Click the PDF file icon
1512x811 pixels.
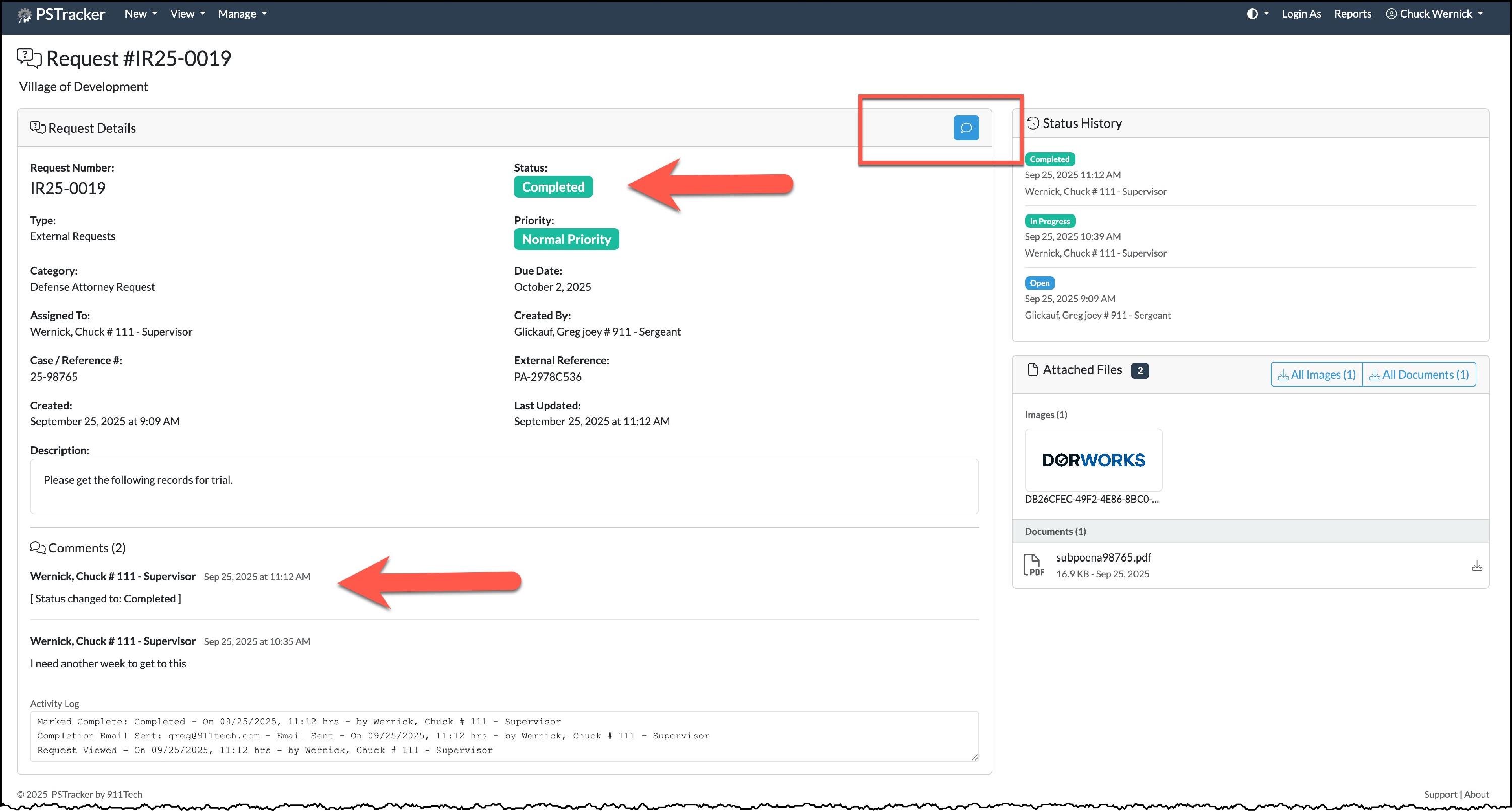[1034, 565]
